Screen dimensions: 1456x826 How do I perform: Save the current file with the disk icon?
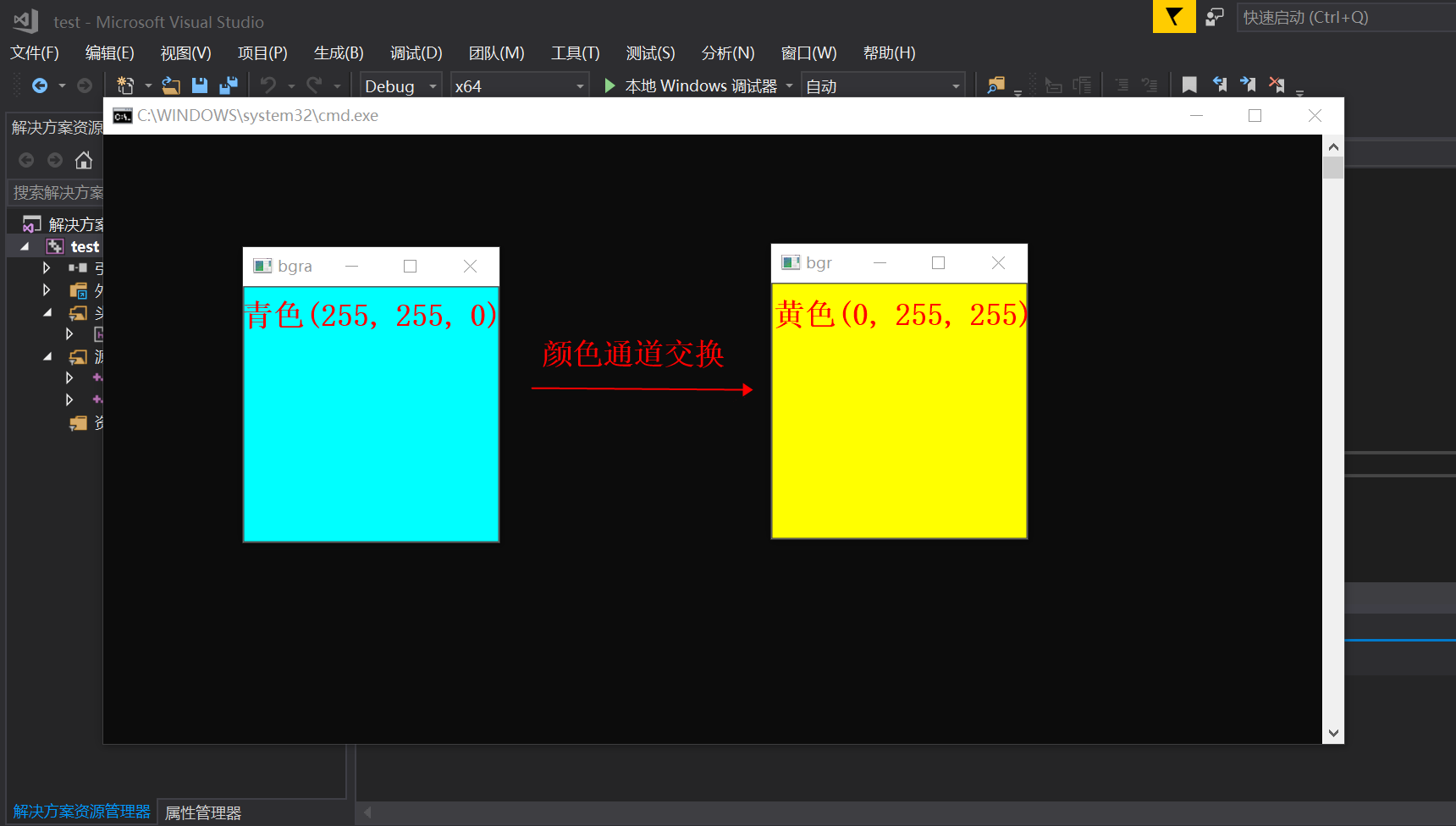[x=200, y=85]
